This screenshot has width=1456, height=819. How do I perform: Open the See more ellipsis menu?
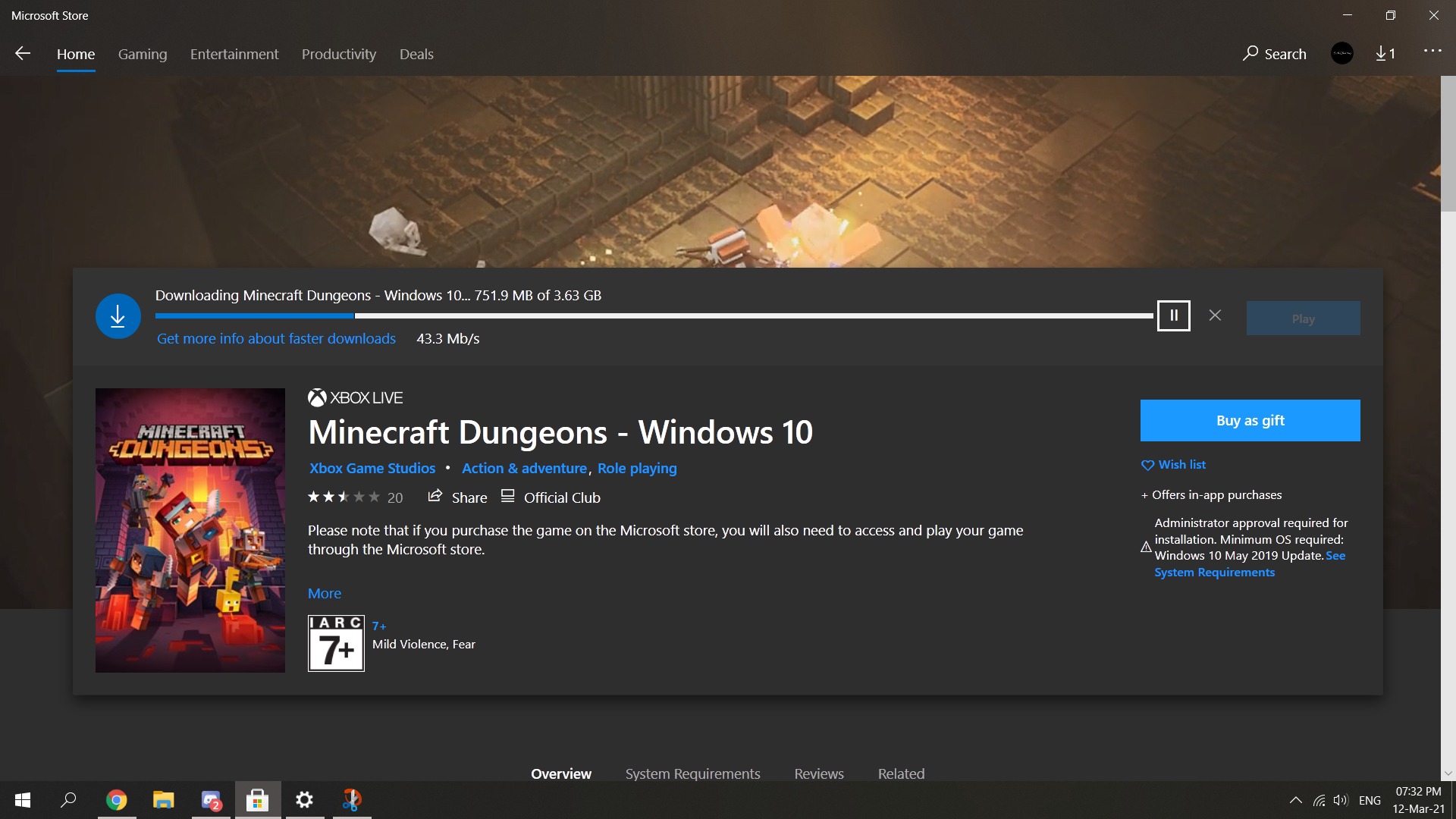click(1432, 51)
